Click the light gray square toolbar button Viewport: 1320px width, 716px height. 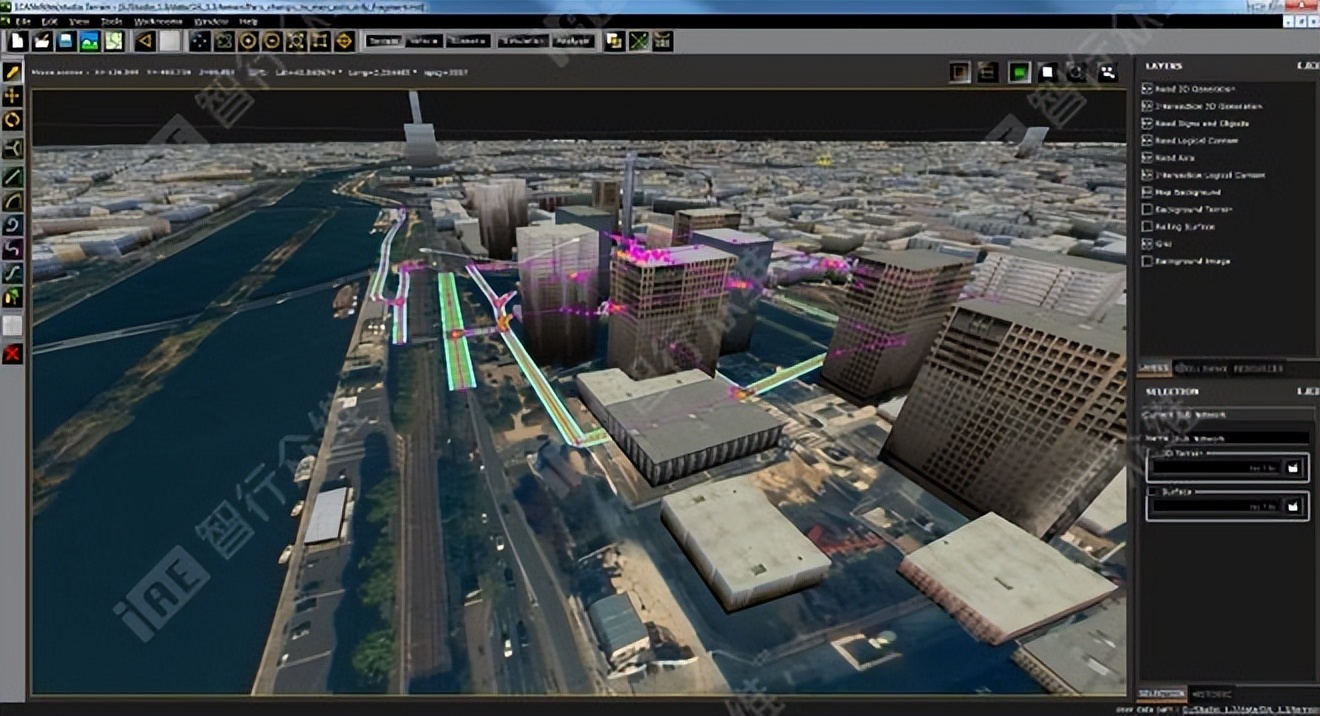(170, 41)
